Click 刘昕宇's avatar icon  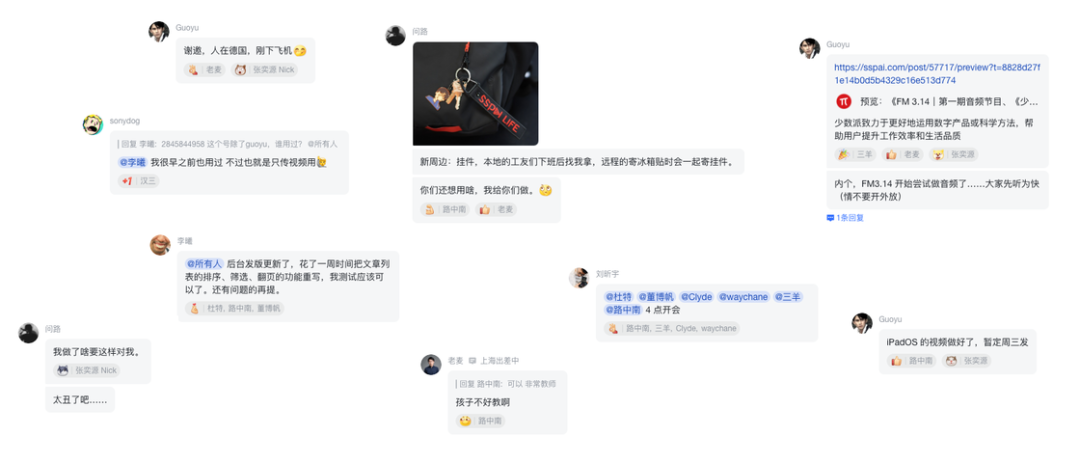[579, 278]
